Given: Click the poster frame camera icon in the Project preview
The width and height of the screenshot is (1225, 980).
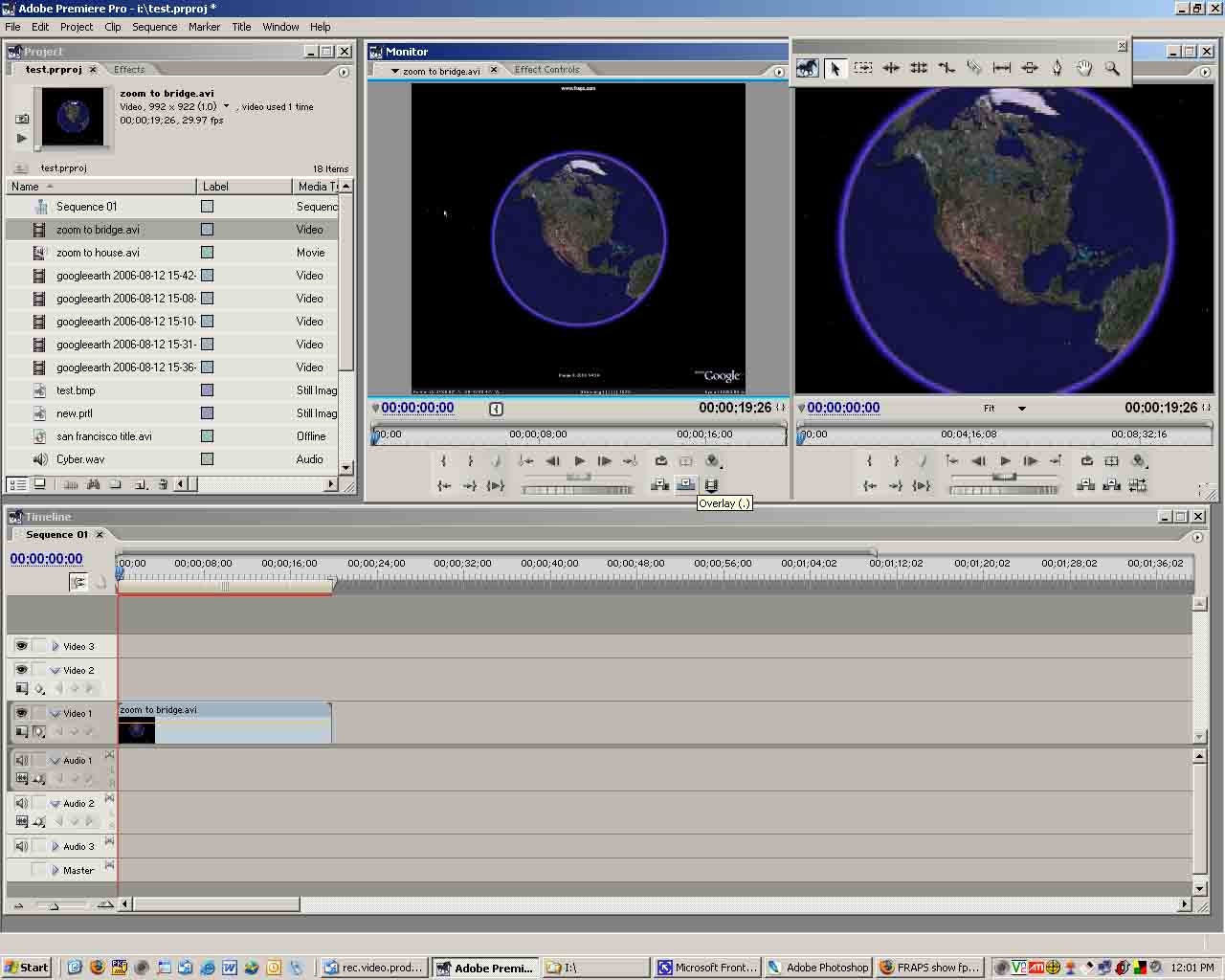Looking at the screenshot, I should click(x=22, y=119).
